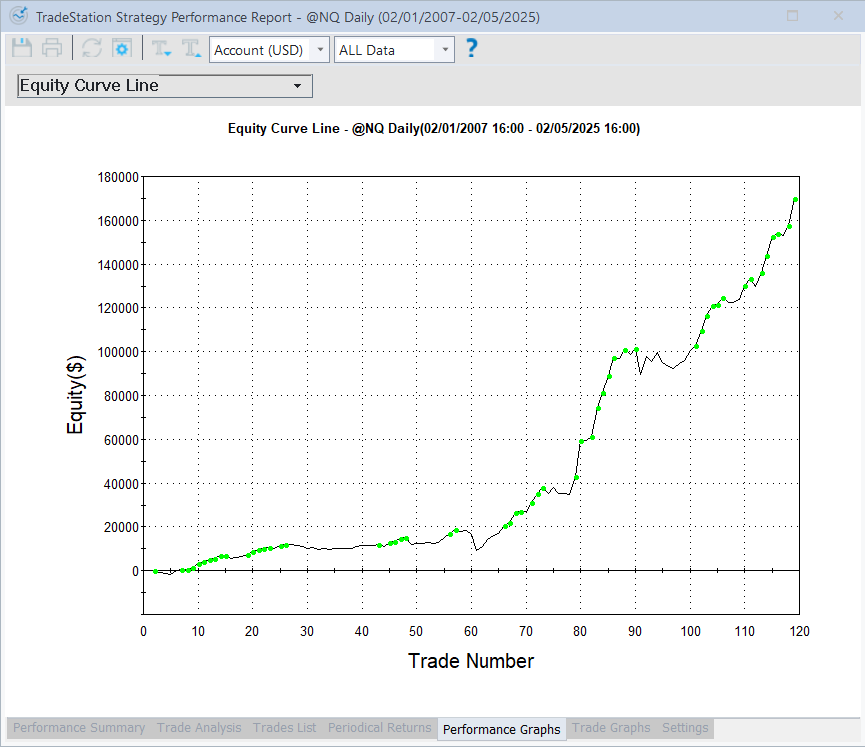This screenshot has width=865, height=747.
Task: Click the Refresh report icon
Action: point(92,49)
